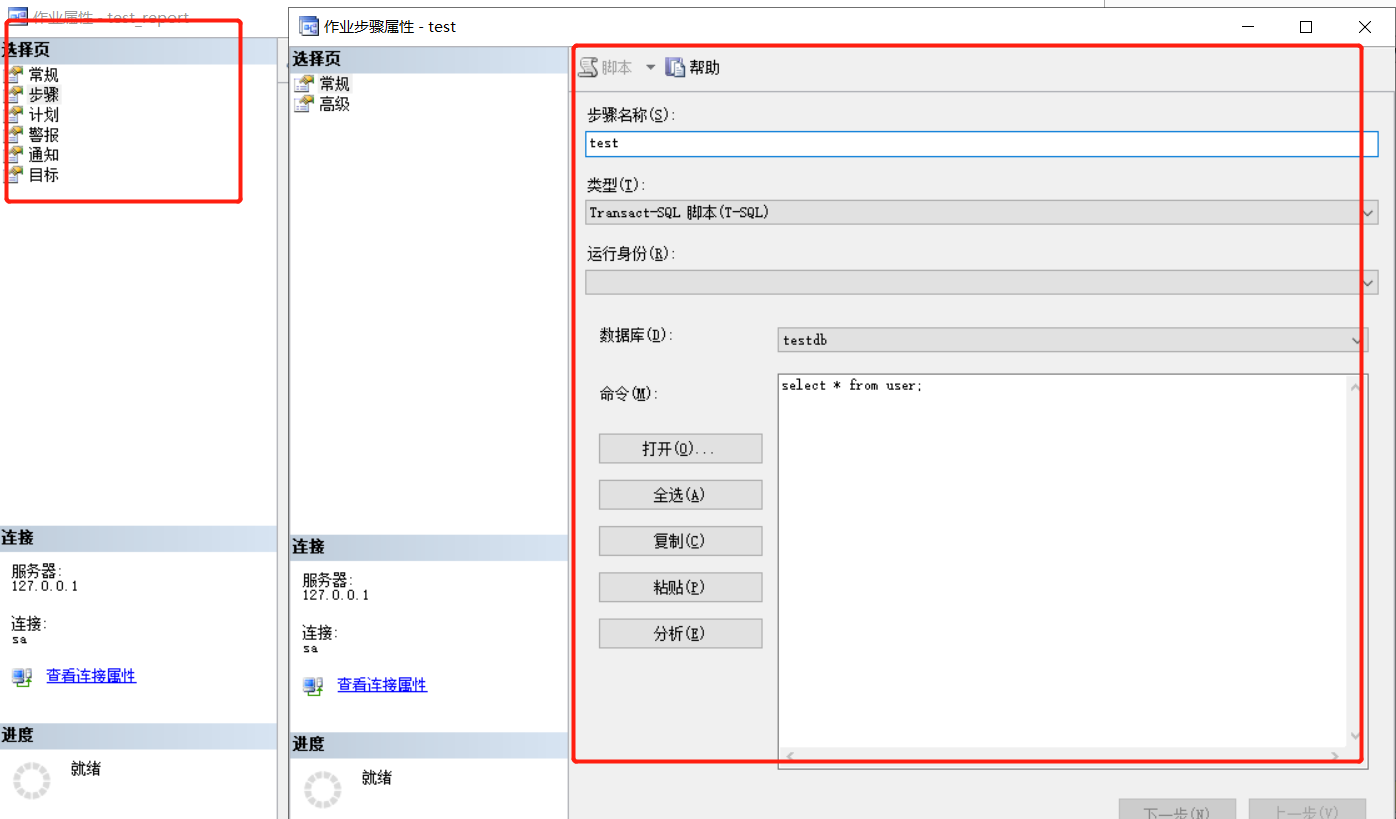Click the 分析(E) button

(x=680, y=632)
